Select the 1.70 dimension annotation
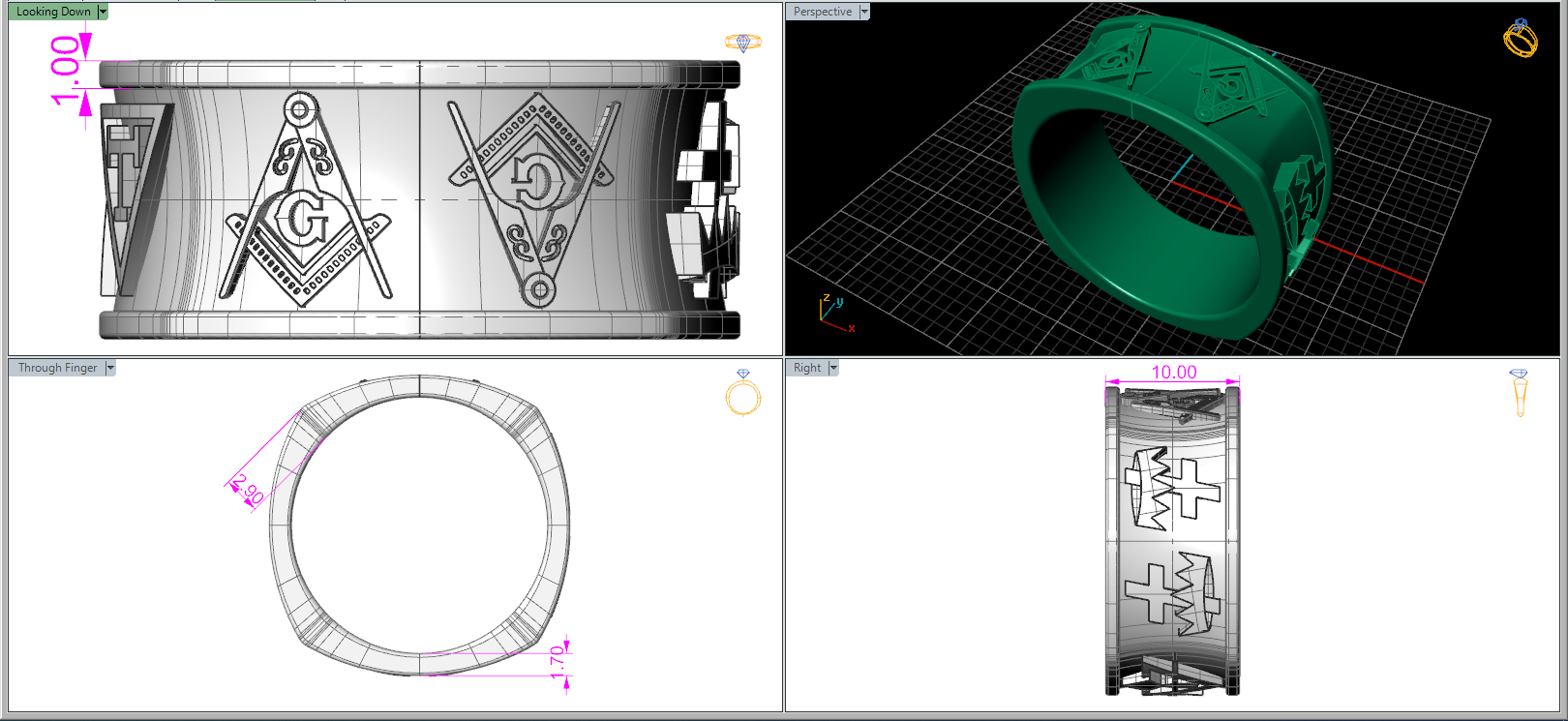This screenshot has height=721, width=1568. pyautogui.click(x=558, y=663)
